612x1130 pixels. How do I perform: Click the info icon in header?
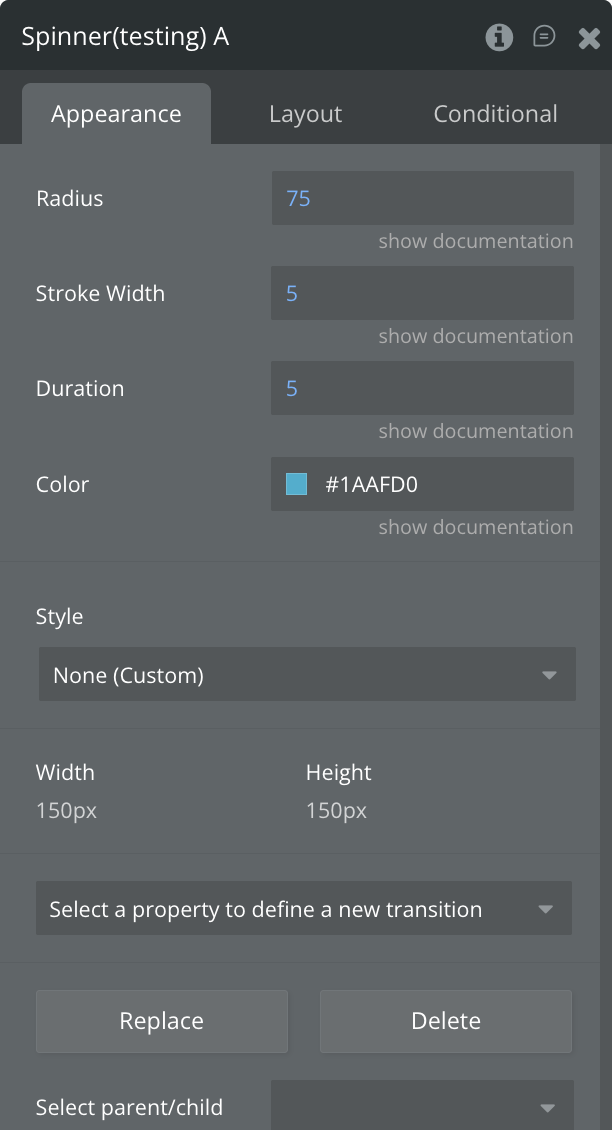[x=499, y=37]
